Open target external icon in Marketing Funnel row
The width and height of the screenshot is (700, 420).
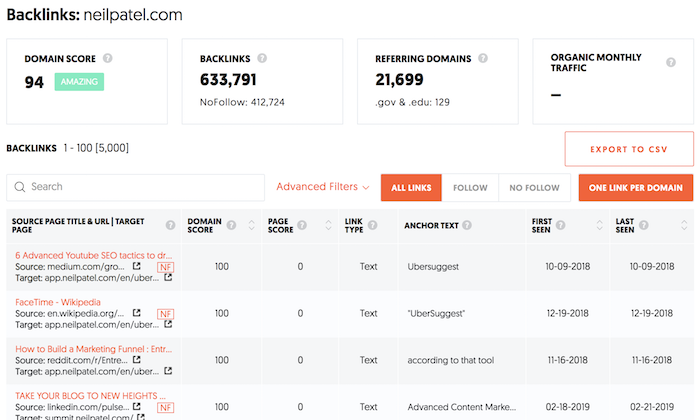pos(168,370)
